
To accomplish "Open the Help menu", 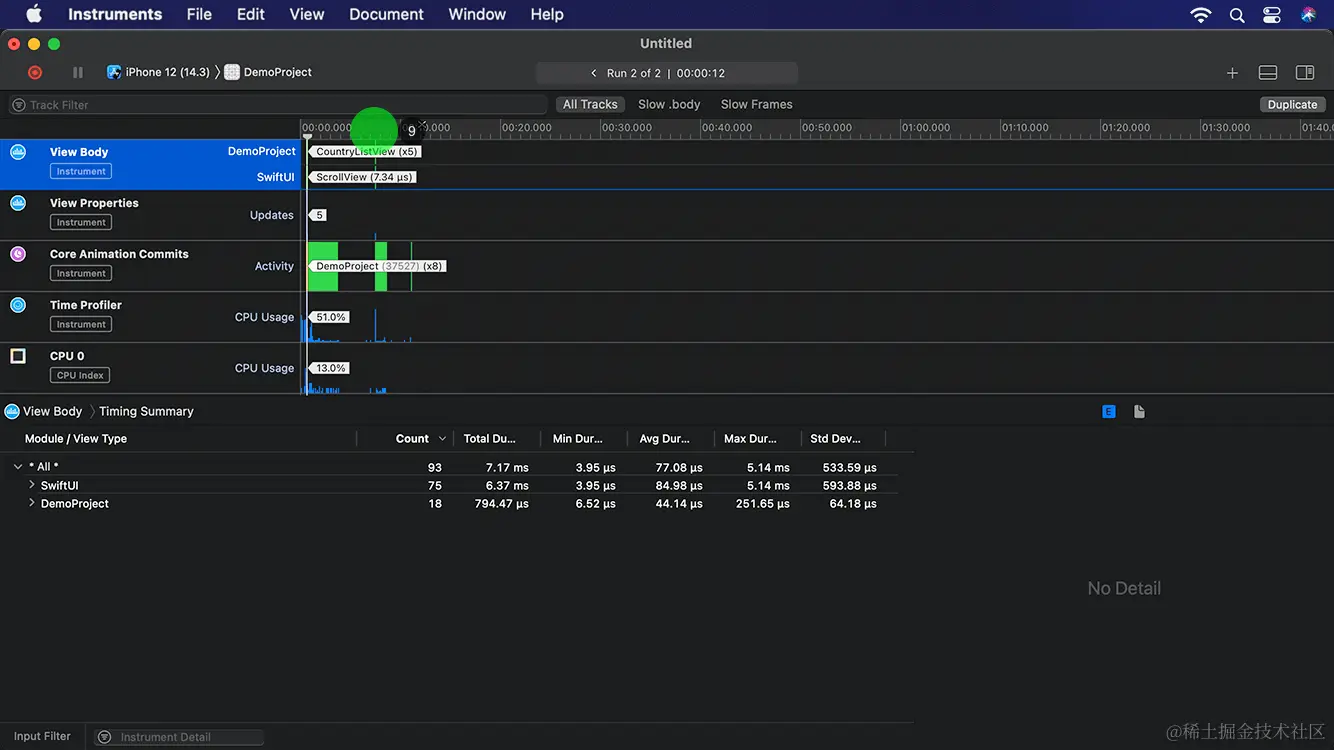I will click(x=547, y=14).
